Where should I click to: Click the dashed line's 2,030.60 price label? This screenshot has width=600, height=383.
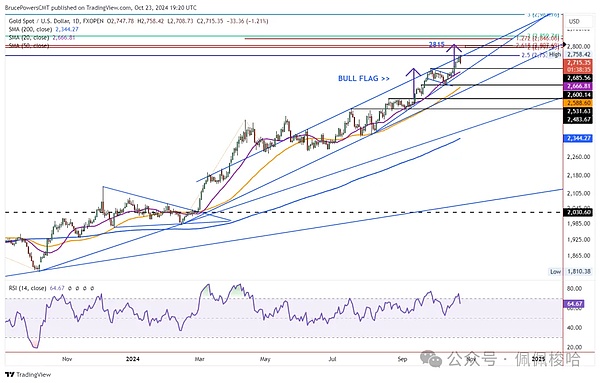(x=579, y=212)
